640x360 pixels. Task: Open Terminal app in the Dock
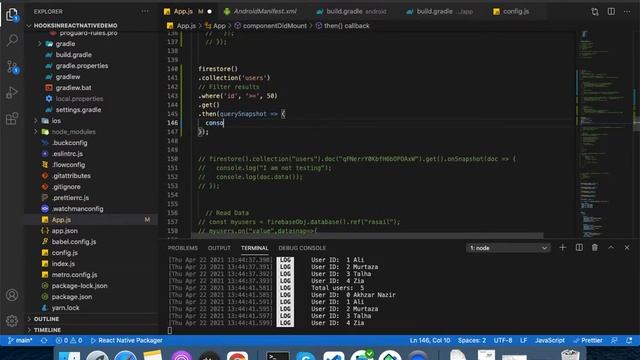click(x=278, y=355)
